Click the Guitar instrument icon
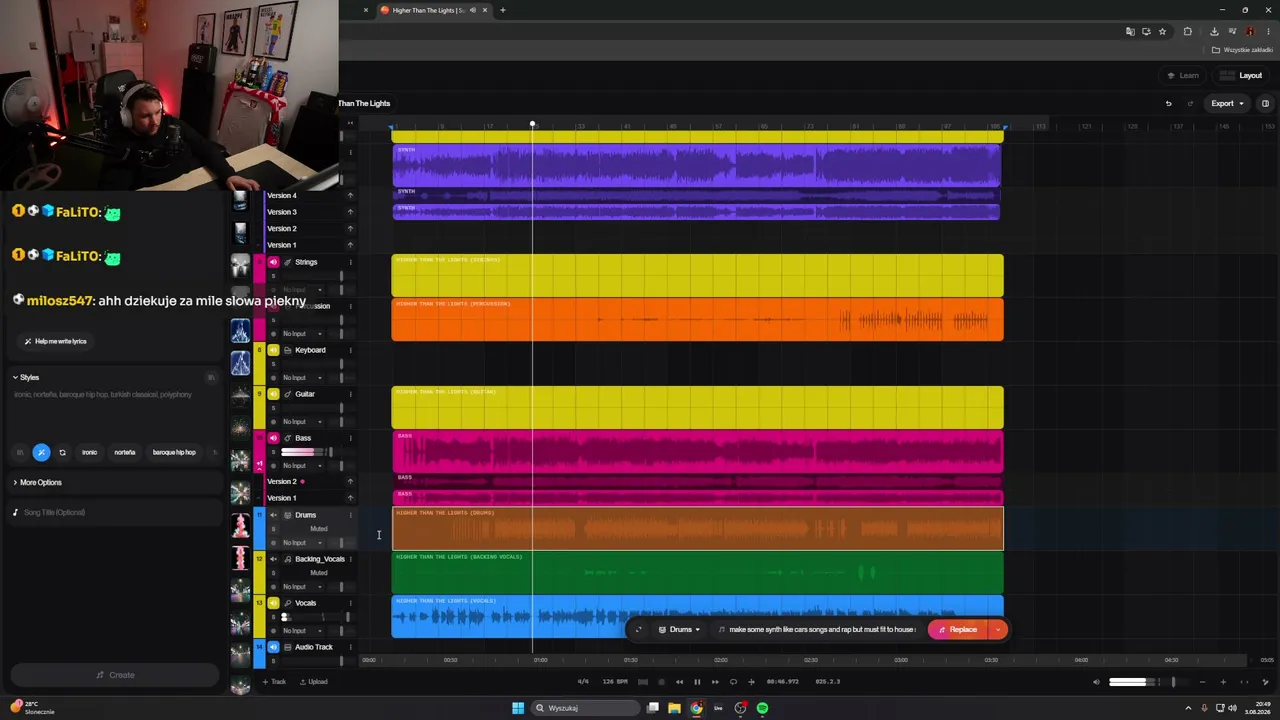This screenshot has width=1280, height=720. (x=287, y=394)
